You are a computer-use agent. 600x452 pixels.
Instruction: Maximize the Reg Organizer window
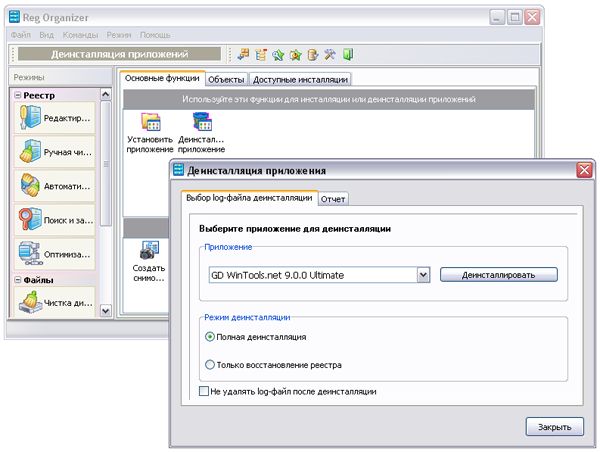point(515,17)
